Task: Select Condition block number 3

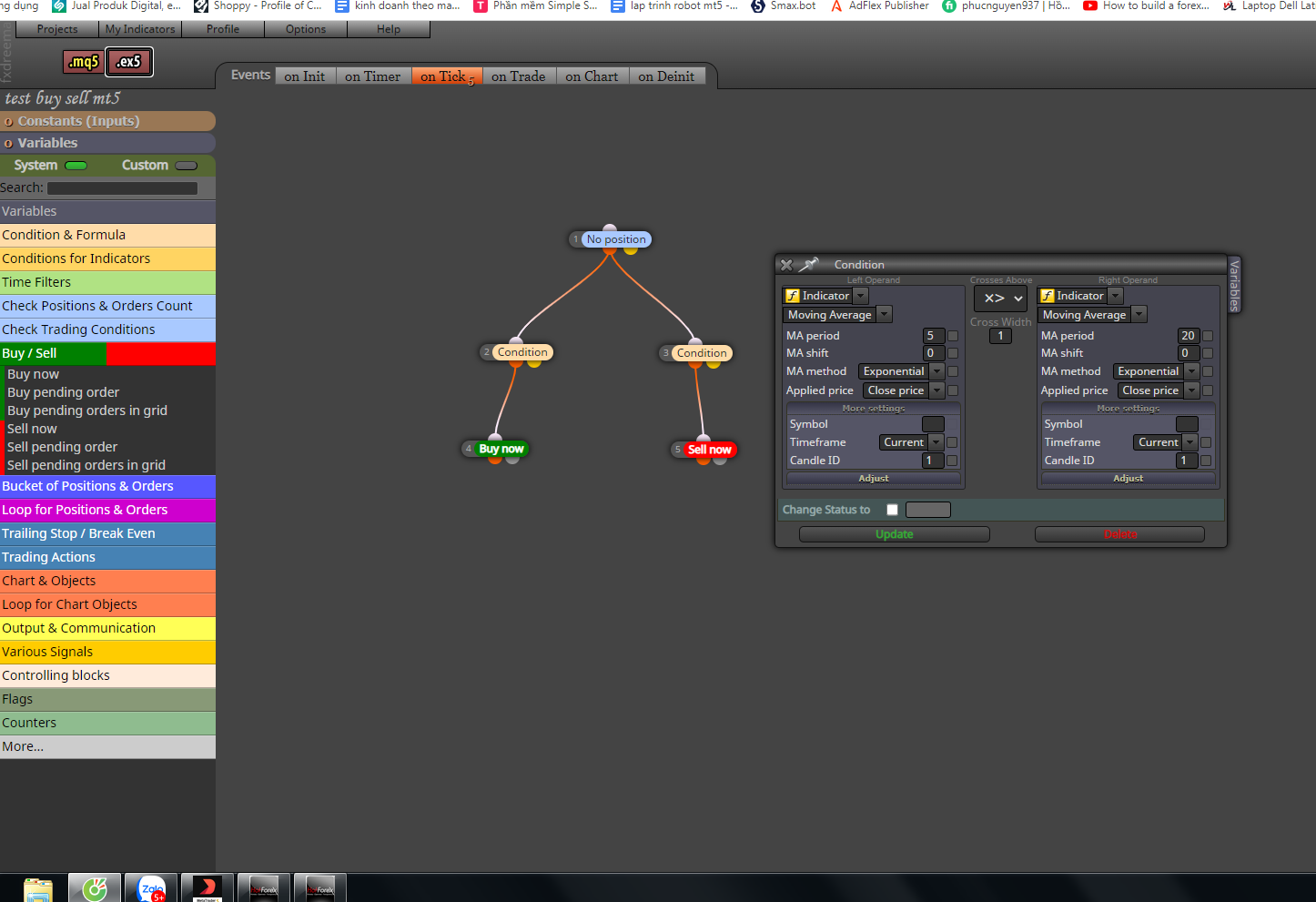Action: point(702,353)
